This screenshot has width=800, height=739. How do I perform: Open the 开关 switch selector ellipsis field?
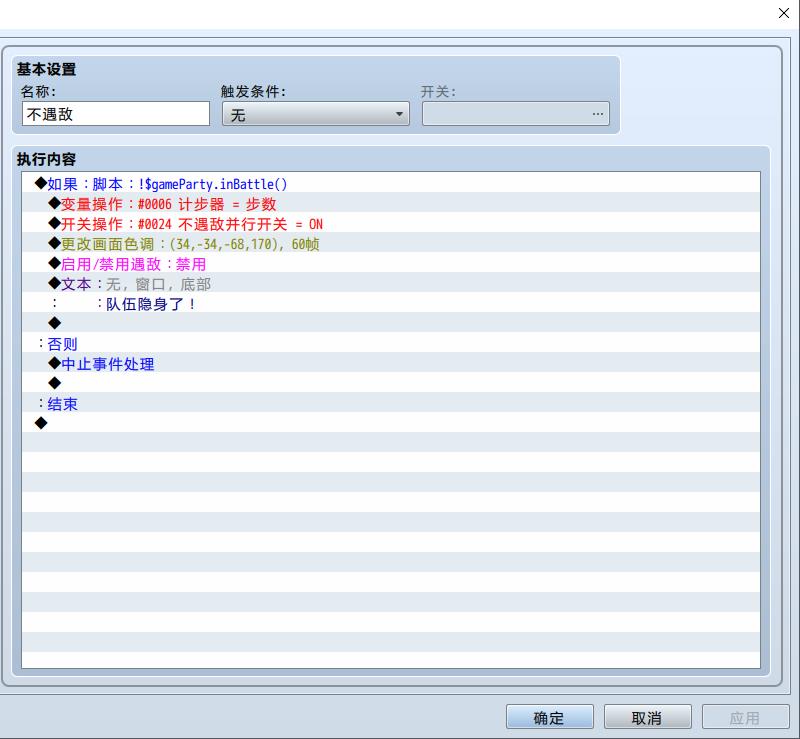(x=516, y=114)
